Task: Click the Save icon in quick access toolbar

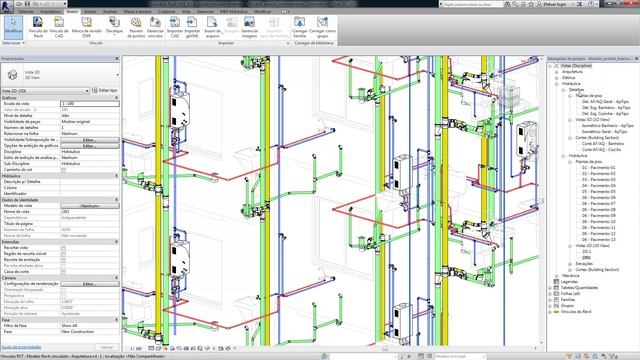Action: tap(27, 4)
